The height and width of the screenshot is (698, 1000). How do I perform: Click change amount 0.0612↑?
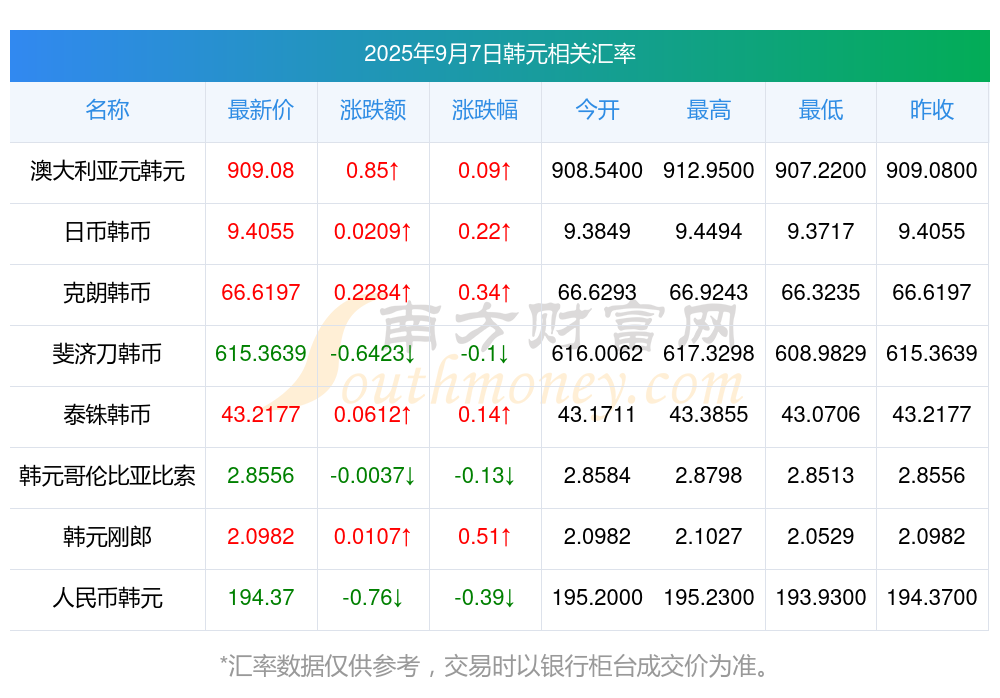tap(372, 414)
